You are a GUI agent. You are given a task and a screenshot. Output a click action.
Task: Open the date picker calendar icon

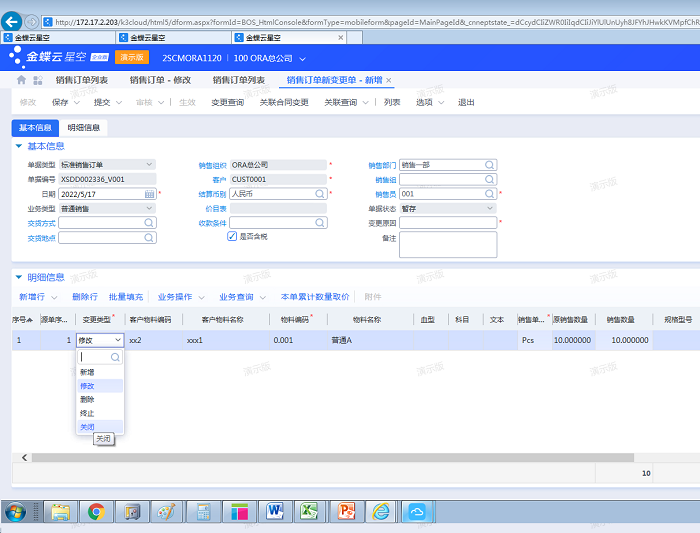coord(150,194)
